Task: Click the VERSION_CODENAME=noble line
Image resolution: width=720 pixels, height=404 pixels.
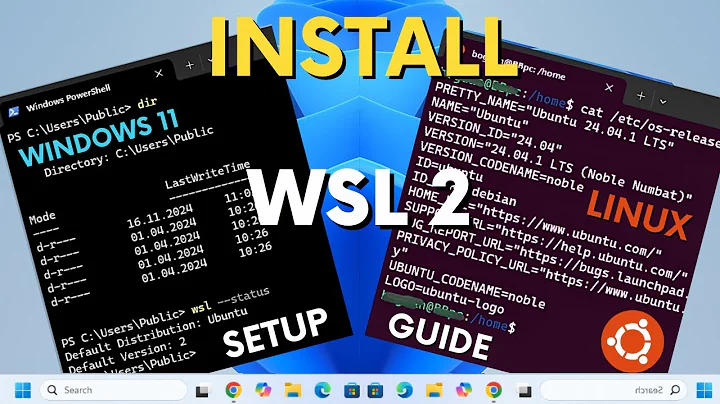Action: point(501,168)
